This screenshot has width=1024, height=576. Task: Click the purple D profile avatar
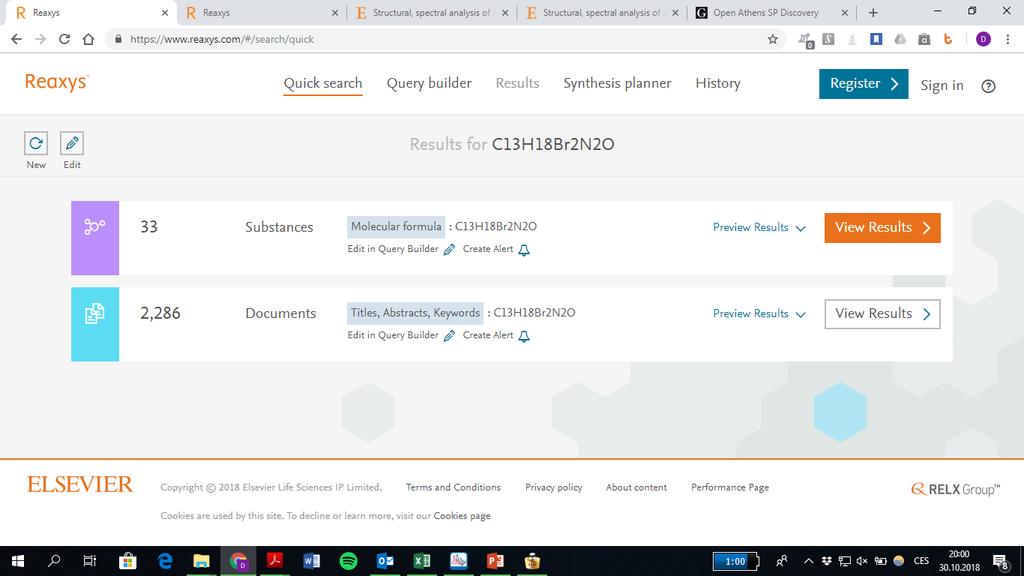[x=983, y=39]
